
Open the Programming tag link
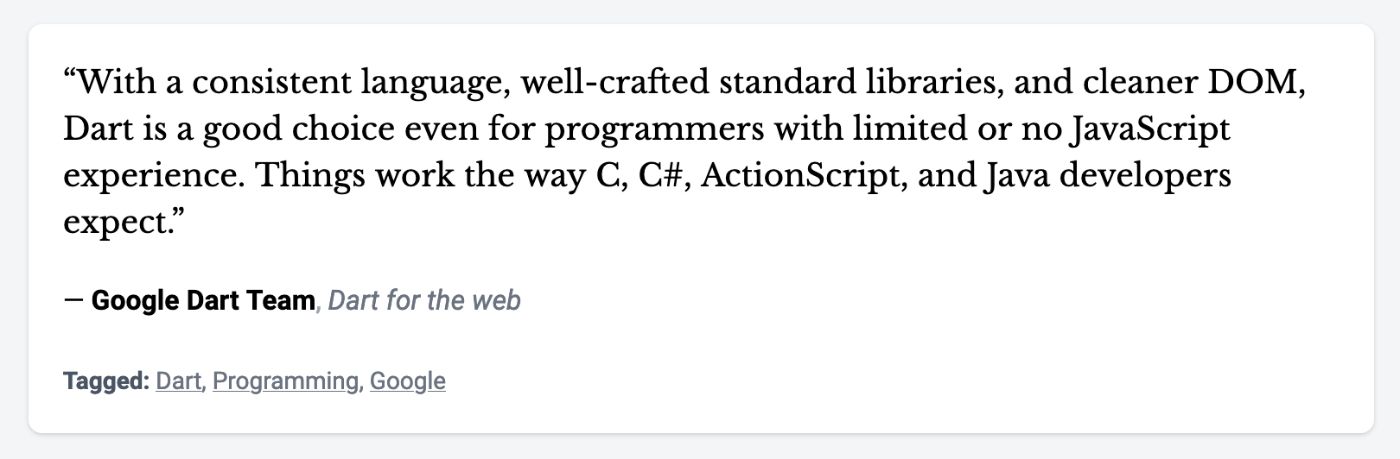pos(285,381)
